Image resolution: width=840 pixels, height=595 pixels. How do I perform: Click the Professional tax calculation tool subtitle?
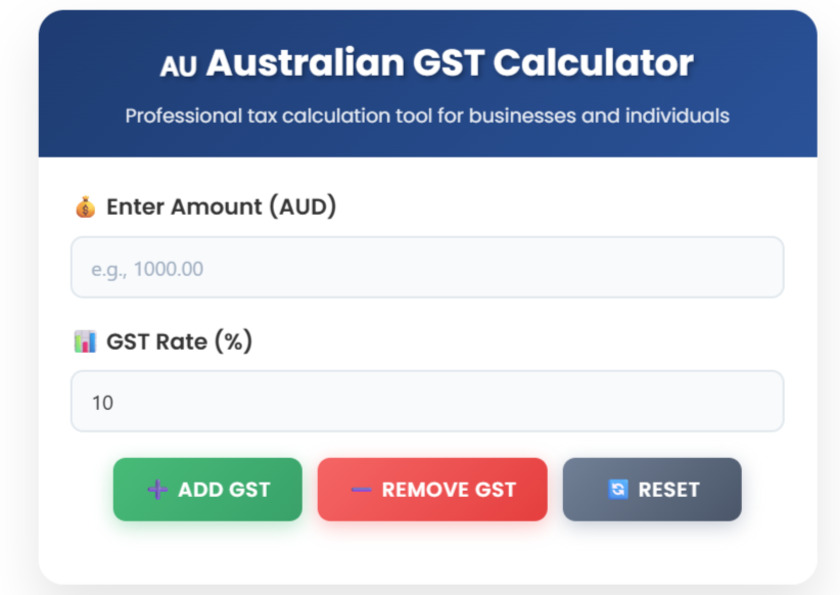427,116
